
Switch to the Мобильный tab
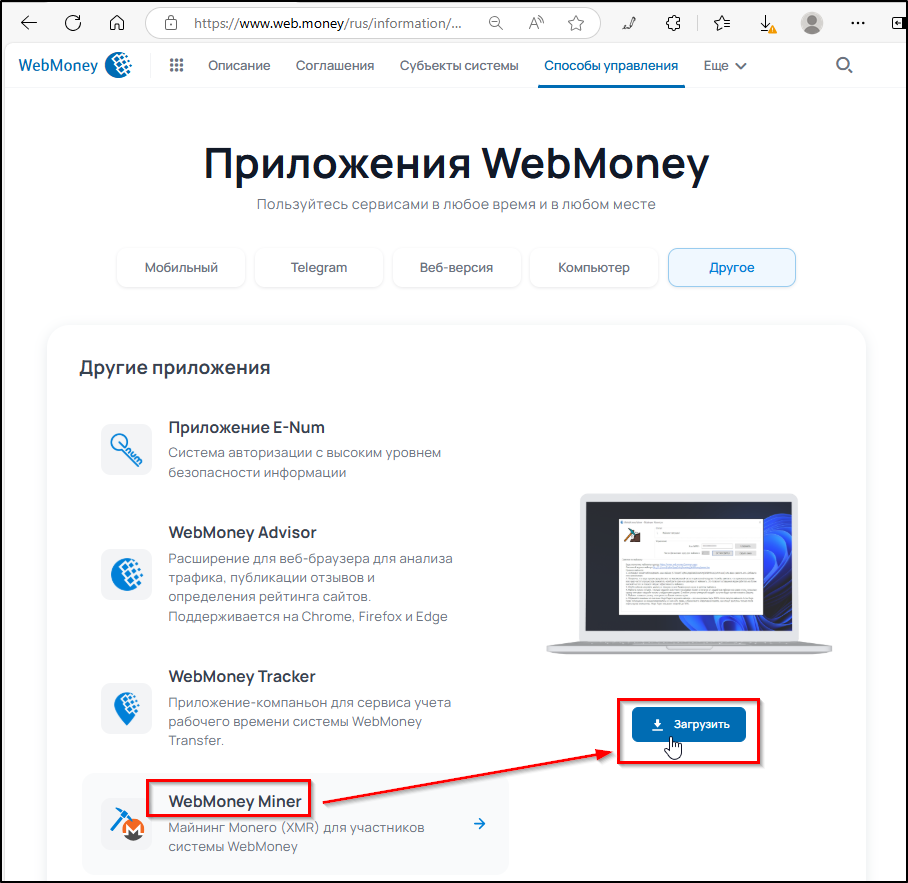point(181,268)
